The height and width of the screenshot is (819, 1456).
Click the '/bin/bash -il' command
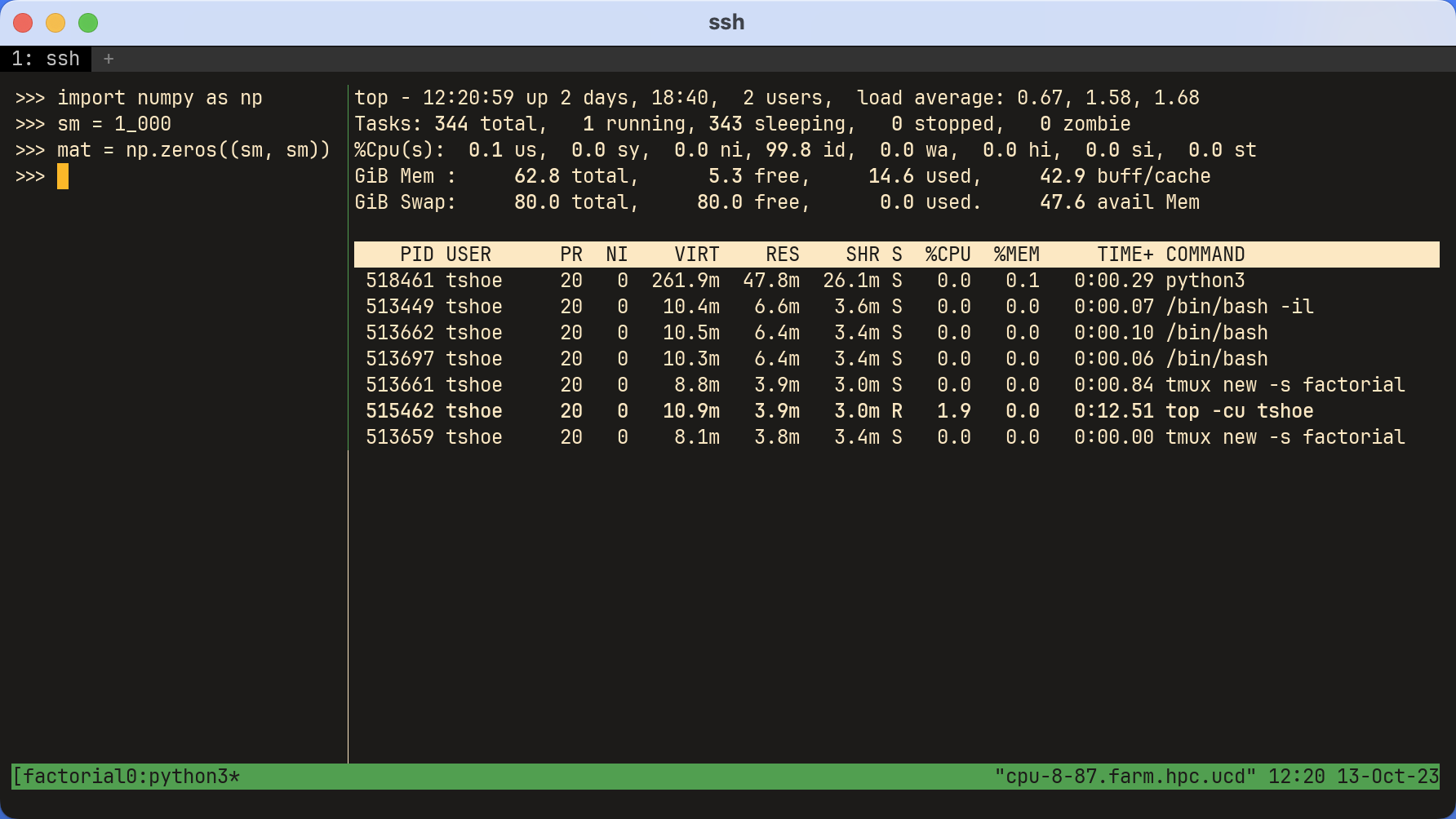pos(1240,307)
